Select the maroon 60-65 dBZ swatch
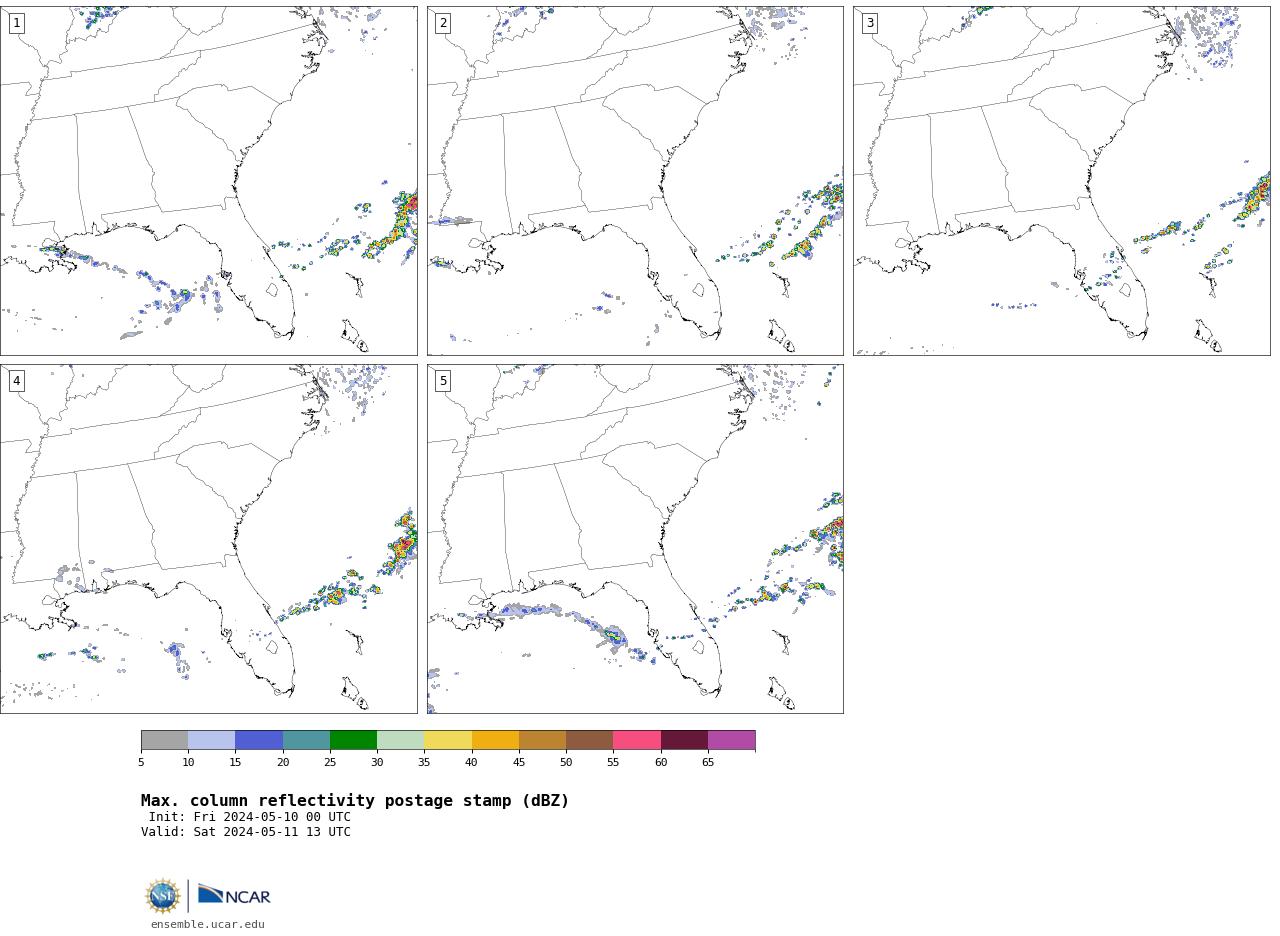The width and height of the screenshot is (1280, 936). point(684,740)
